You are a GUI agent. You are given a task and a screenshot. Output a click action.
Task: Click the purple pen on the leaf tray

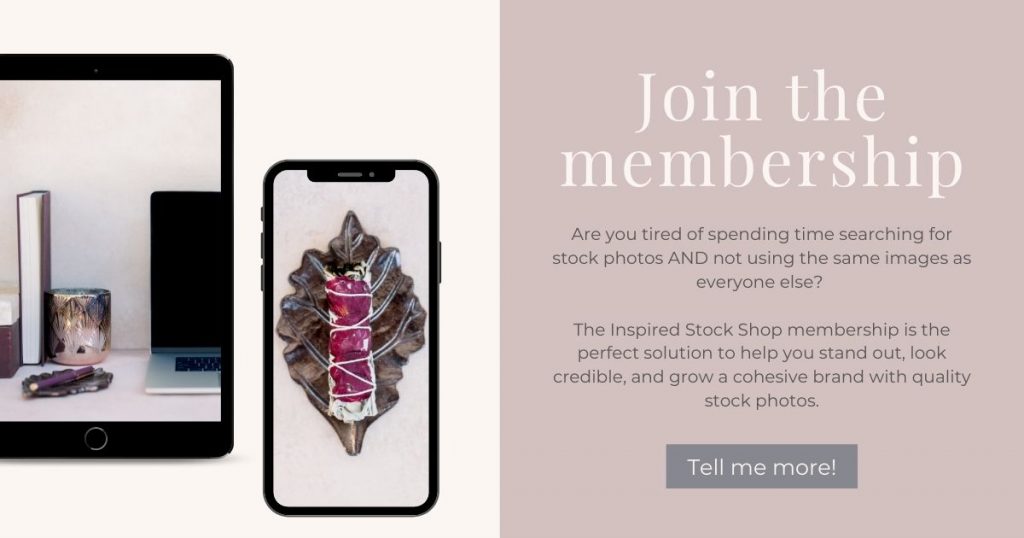[x=60, y=377]
